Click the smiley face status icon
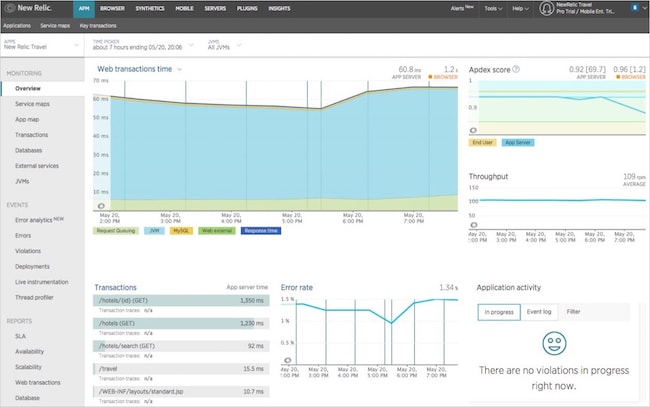 554,343
